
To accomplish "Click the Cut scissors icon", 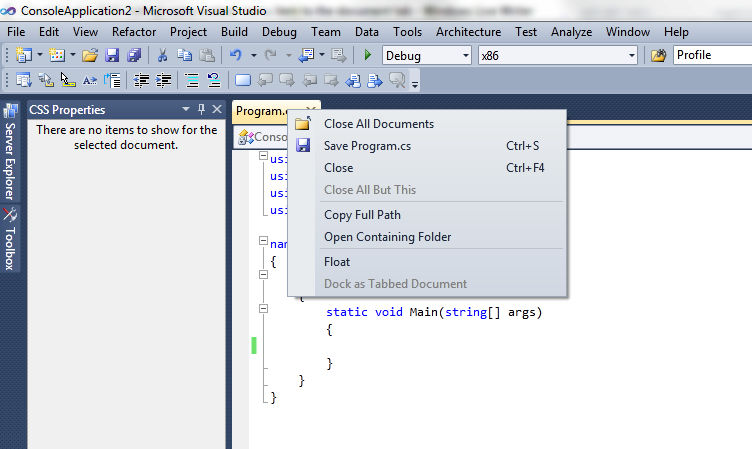I will [162, 55].
